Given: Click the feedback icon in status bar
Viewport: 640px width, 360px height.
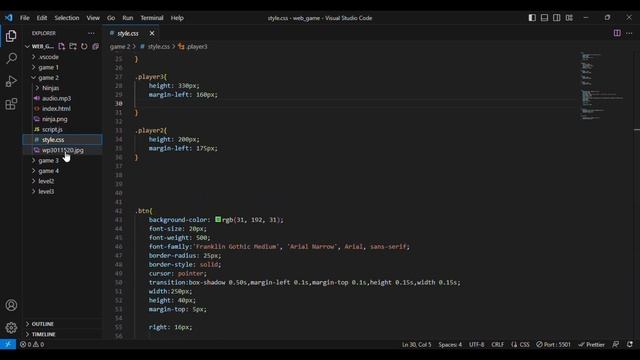Looking at the screenshot, I should click(616, 344).
